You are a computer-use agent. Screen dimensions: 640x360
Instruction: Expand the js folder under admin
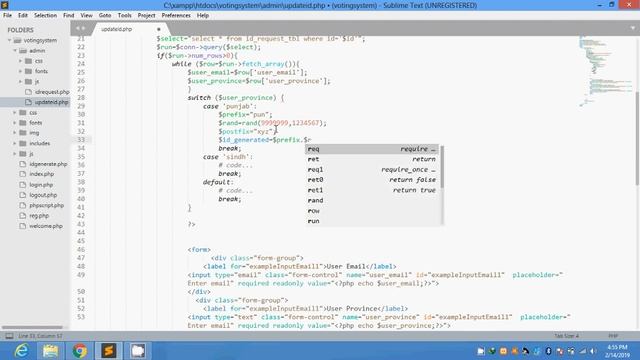click(20, 82)
